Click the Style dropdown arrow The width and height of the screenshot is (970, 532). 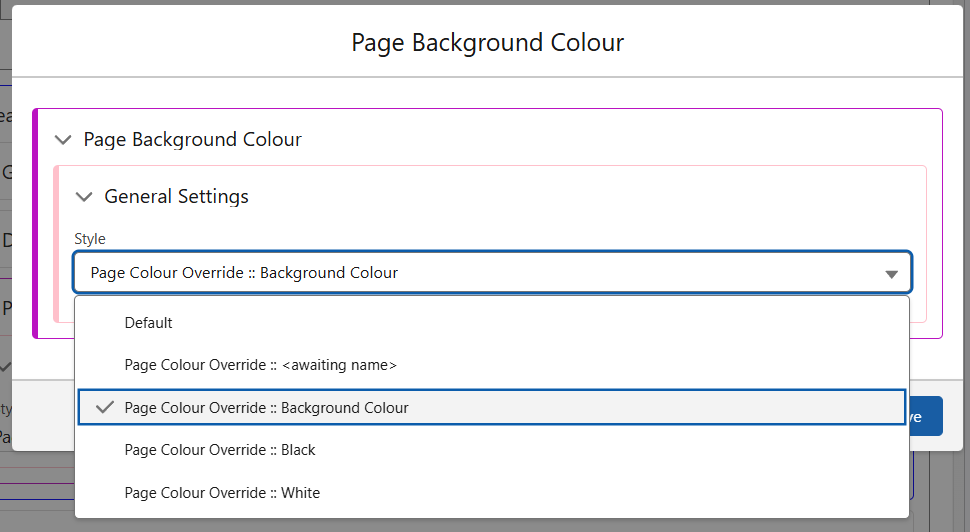pyautogui.click(x=891, y=274)
